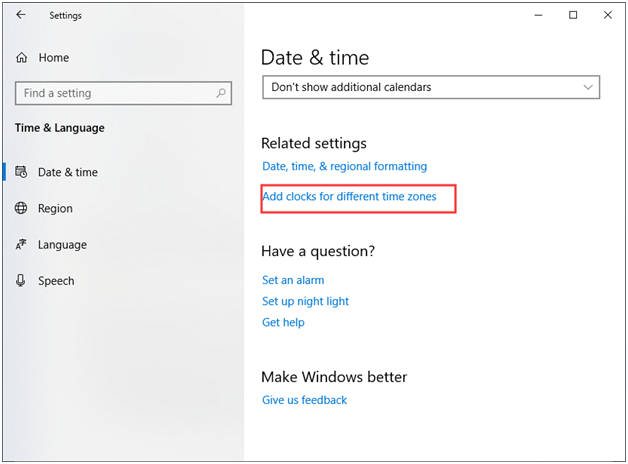This screenshot has width=628, height=464.
Task: Focus the Find a setting search field
Action: click(x=110, y=93)
